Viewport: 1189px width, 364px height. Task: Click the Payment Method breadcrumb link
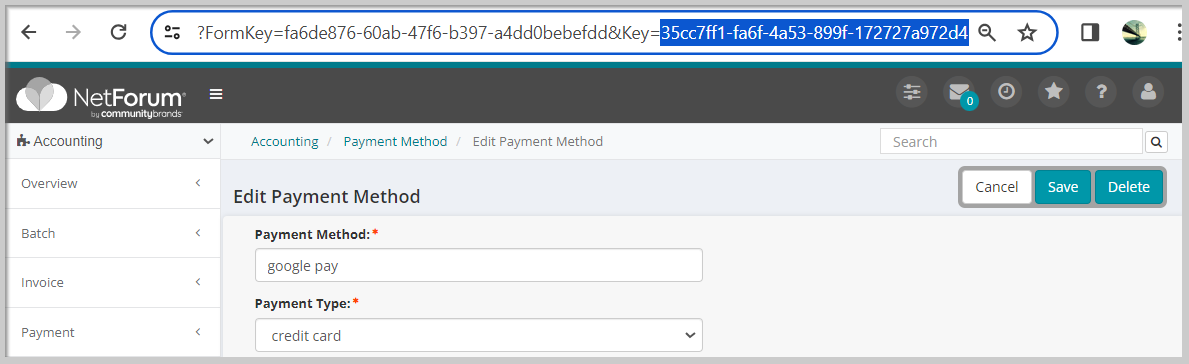click(x=395, y=141)
